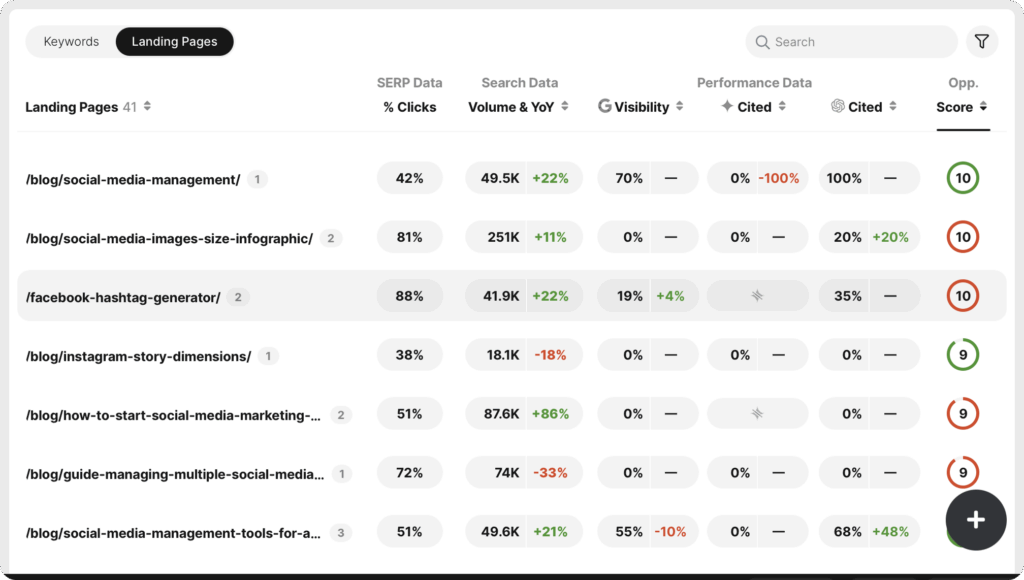Sort by Google Visibility column arrows

tap(680, 107)
